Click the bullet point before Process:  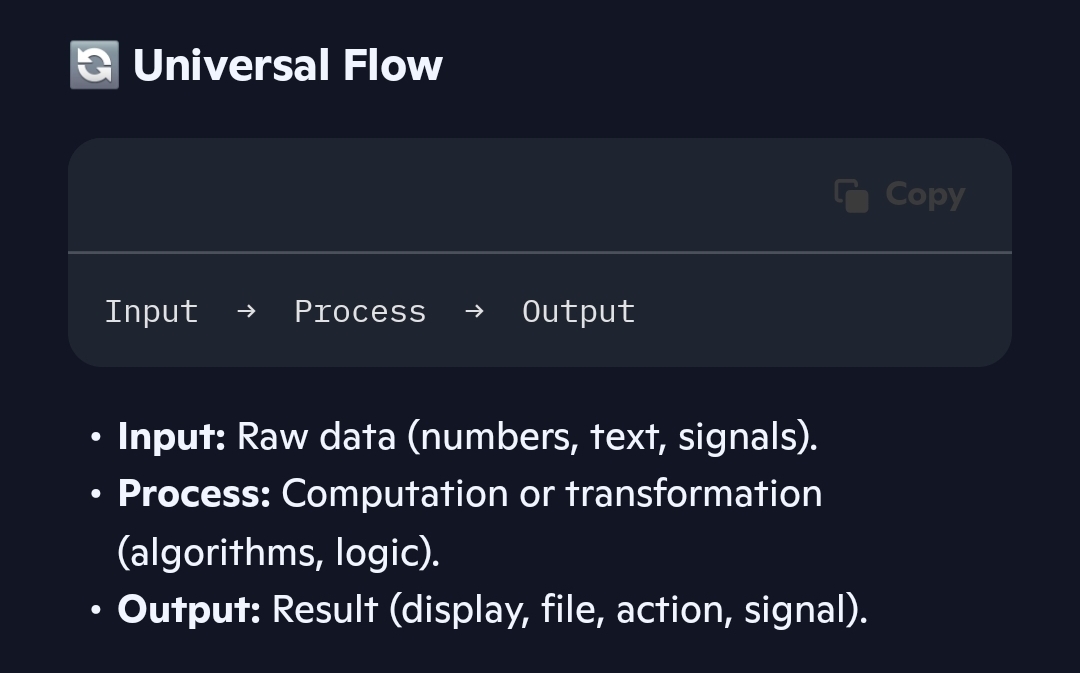[x=95, y=495]
